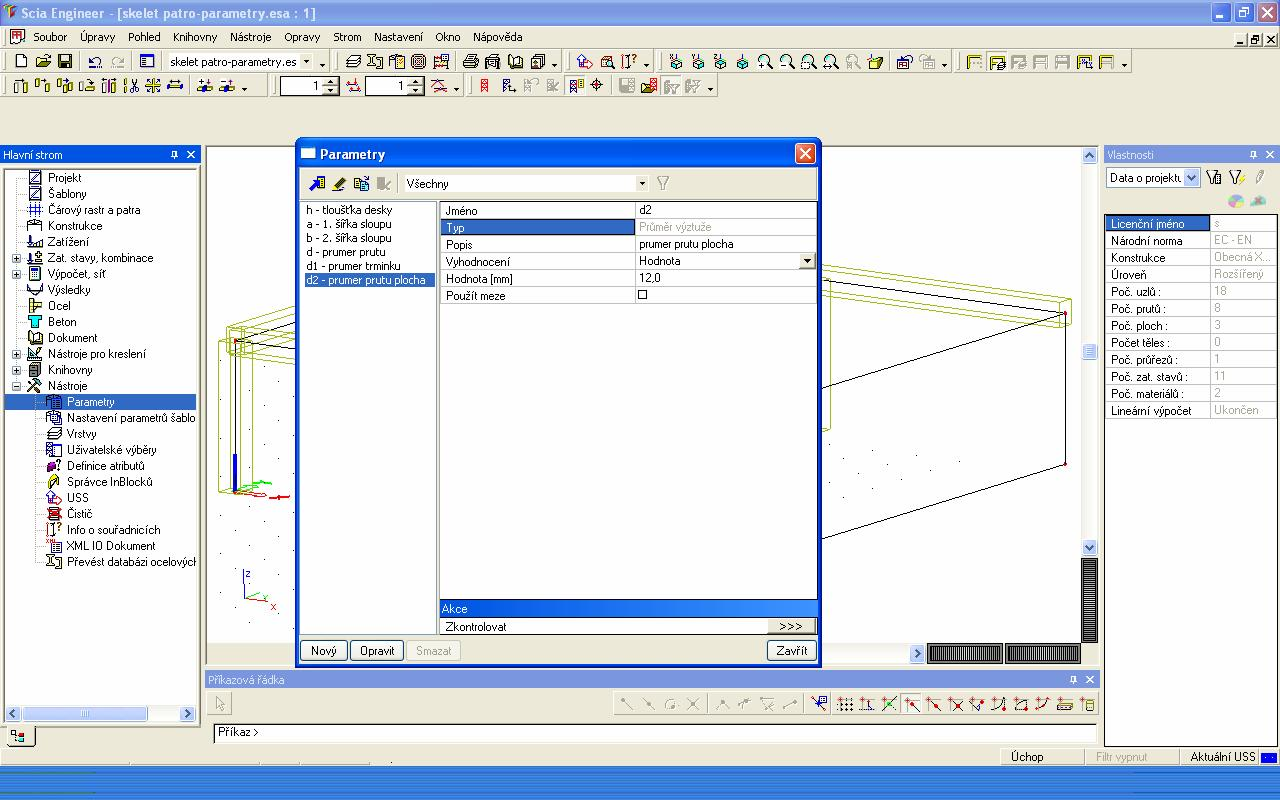Click the Zavřít button
The height and width of the screenshot is (800, 1280).
coord(792,650)
